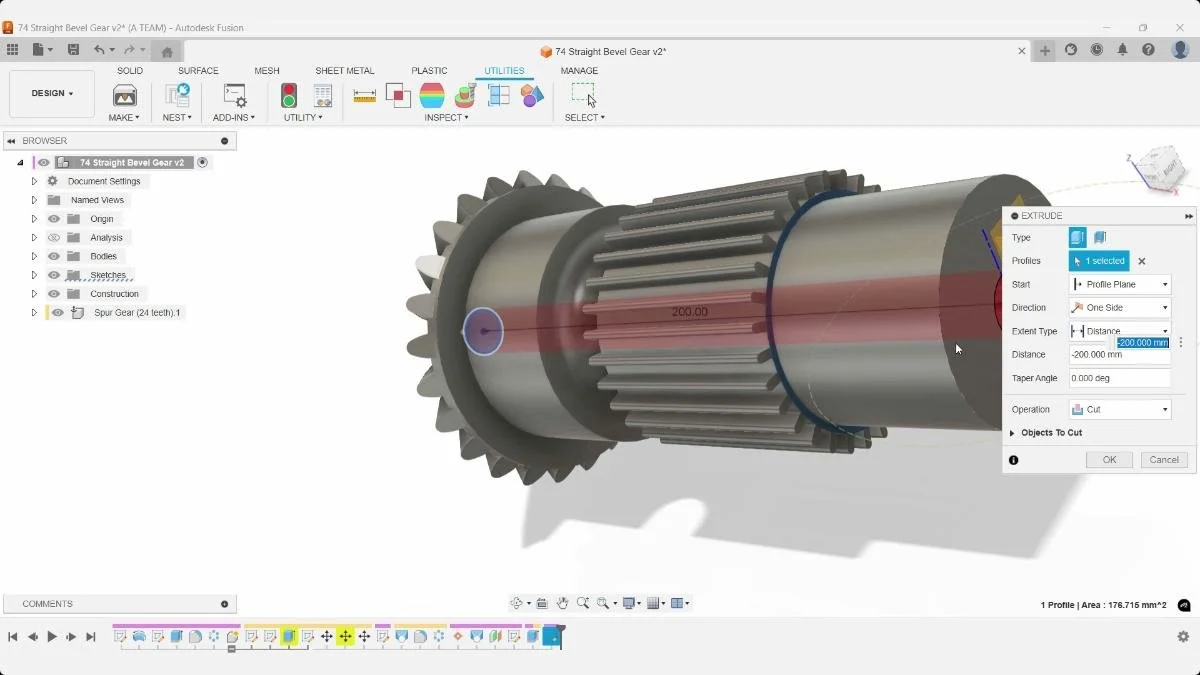Screen dimensions: 1200x675
Task: Open the Help question mark icon
Action: click(1149, 50)
